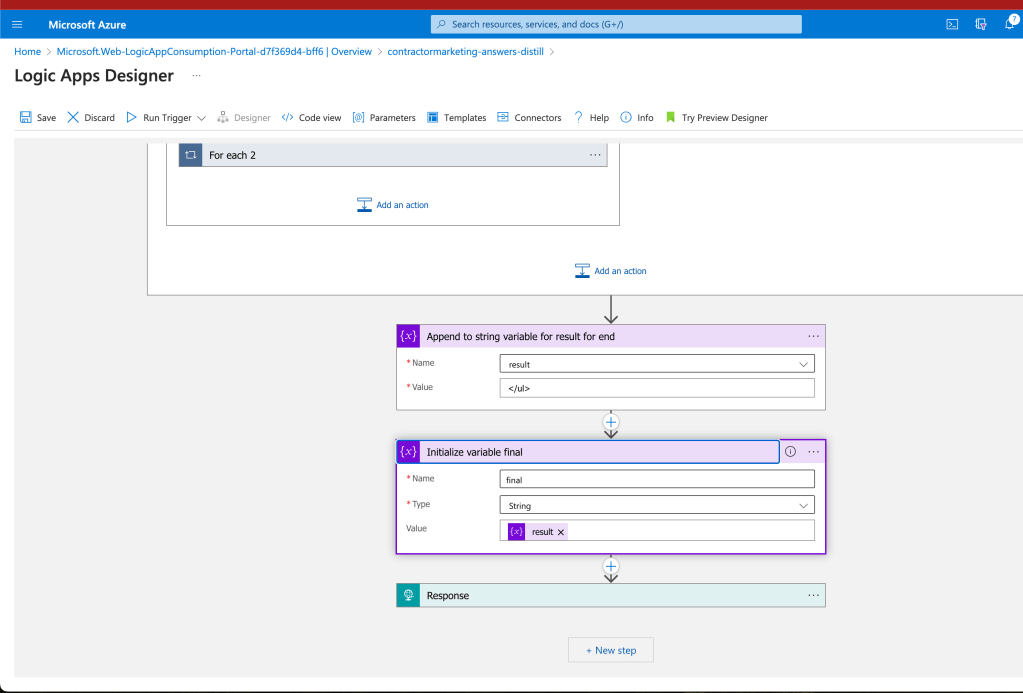Show info for Initialize variable final
Image resolution: width=1023 pixels, height=693 pixels.
click(790, 452)
